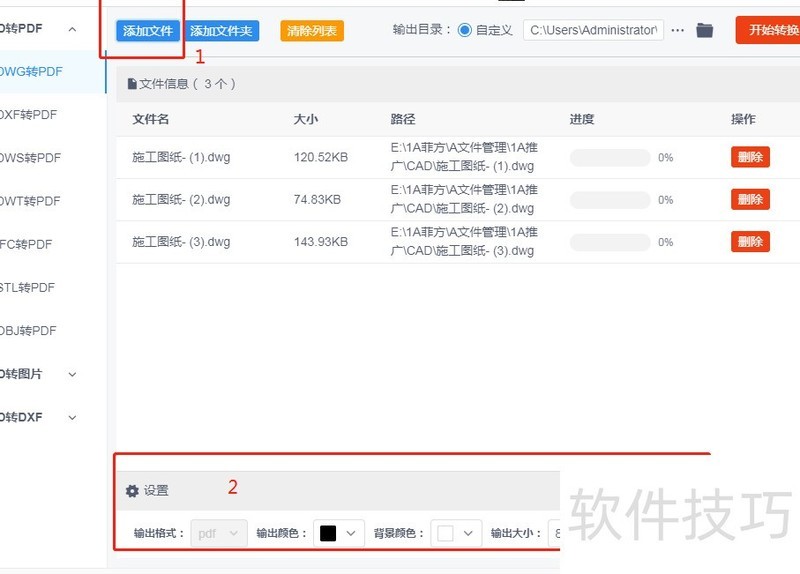Click the black output color swatch

(328, 533)
